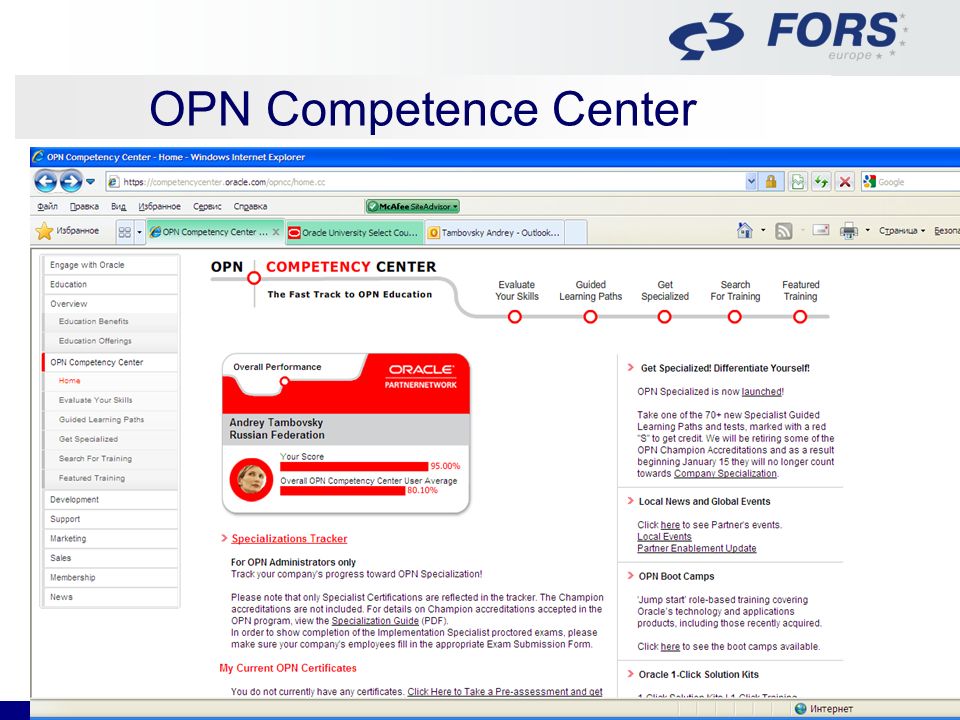Open the Print dropdown arrow
Screen dimensions: 960x720
tap(868, 230)
